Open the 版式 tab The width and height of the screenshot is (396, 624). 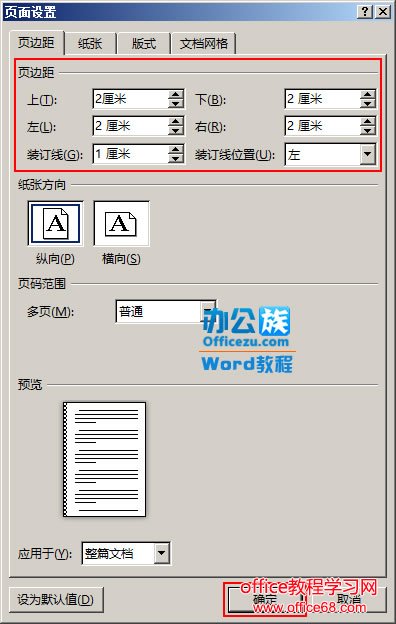144,43
